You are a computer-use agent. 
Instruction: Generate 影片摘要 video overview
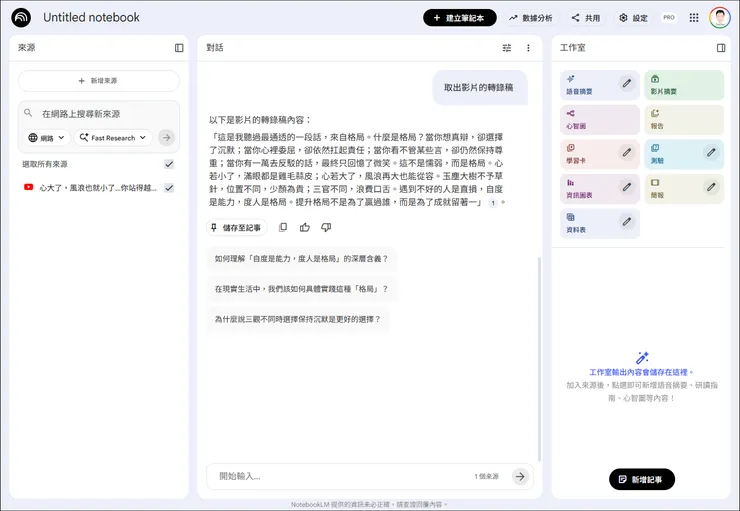(x=684, y=85)
